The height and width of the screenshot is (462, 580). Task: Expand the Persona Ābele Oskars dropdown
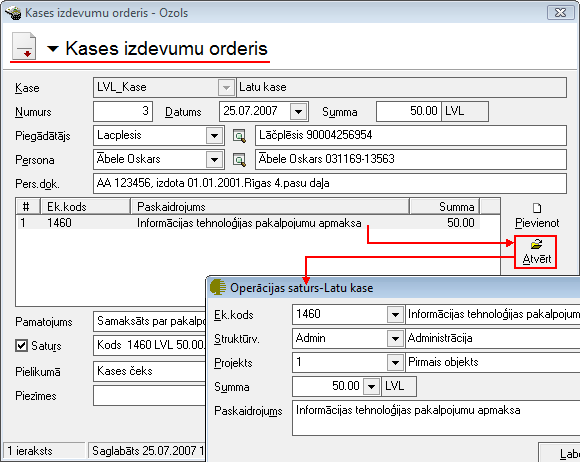coord(214,160)
